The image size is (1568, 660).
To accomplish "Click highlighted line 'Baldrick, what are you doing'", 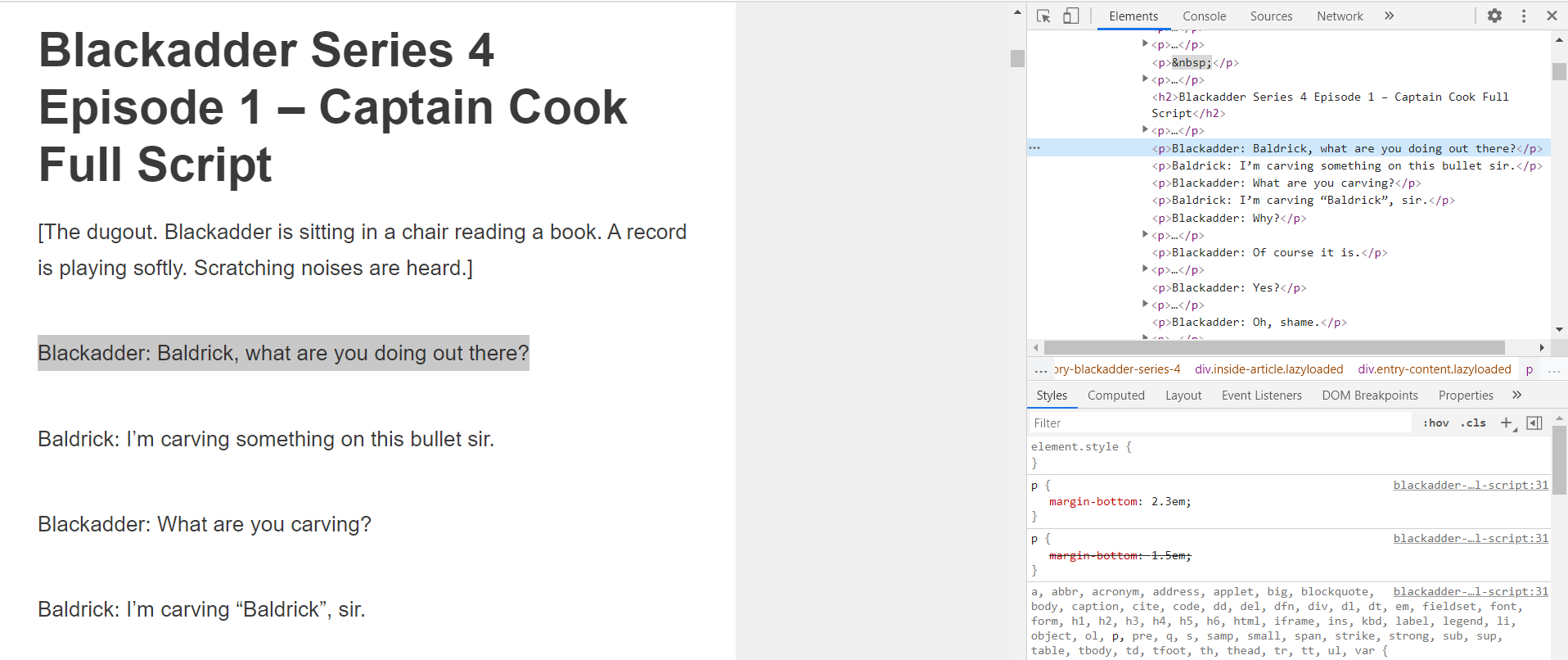I will 283,353.
